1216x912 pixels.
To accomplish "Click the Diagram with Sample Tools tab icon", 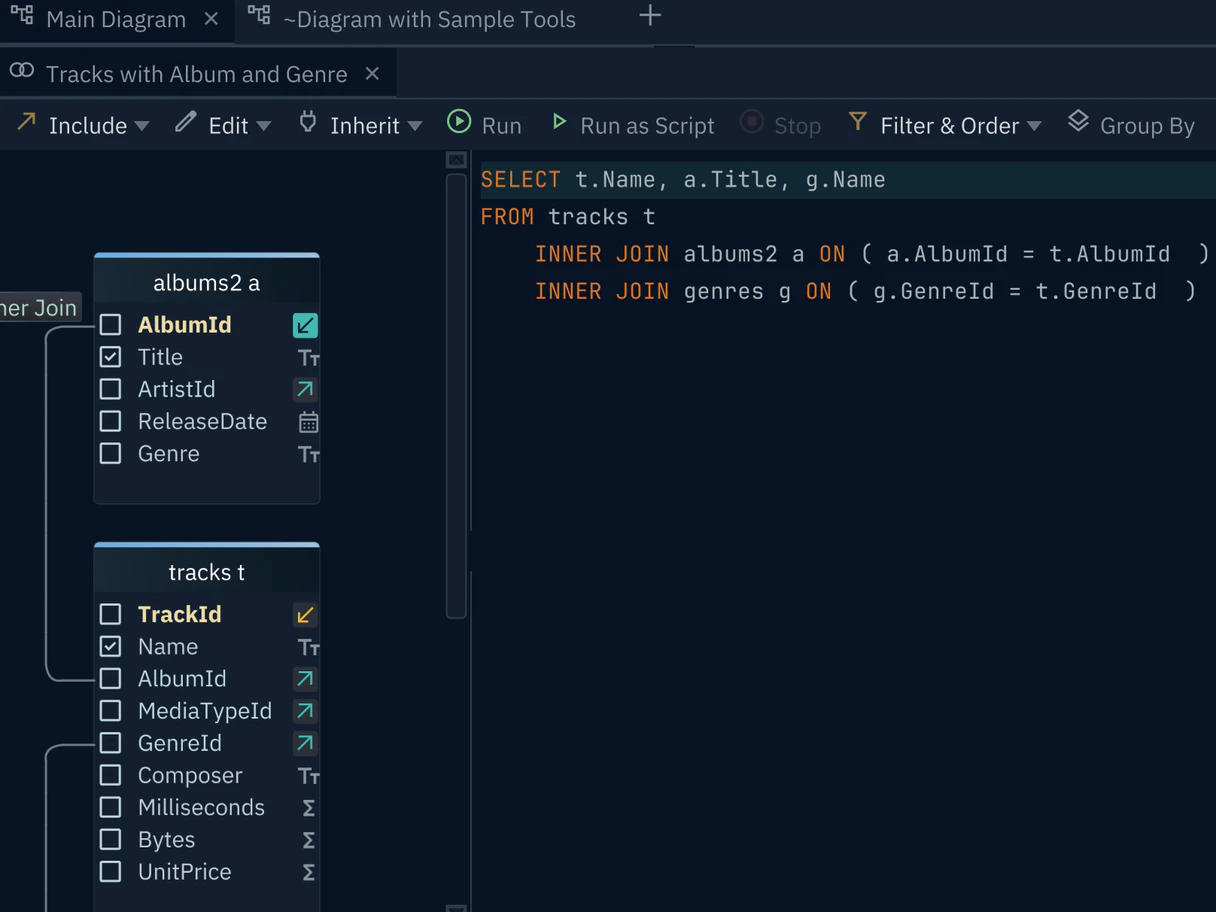I will coord(259,16).
